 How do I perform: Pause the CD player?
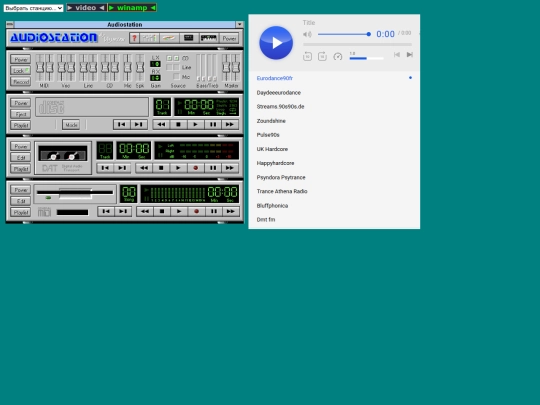click(x=213, y=124)
